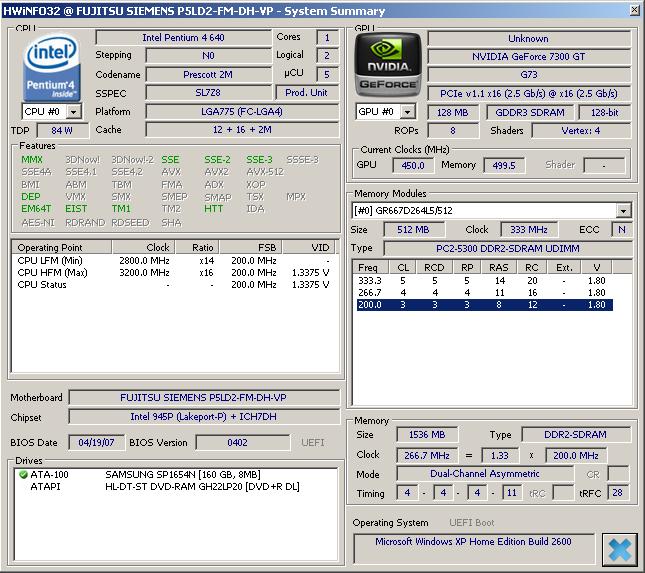Image resolution: width=645 pixels, height=573 pixels.
Task: Click the Intel Pentium 4 logo
Action: (51, 67)
